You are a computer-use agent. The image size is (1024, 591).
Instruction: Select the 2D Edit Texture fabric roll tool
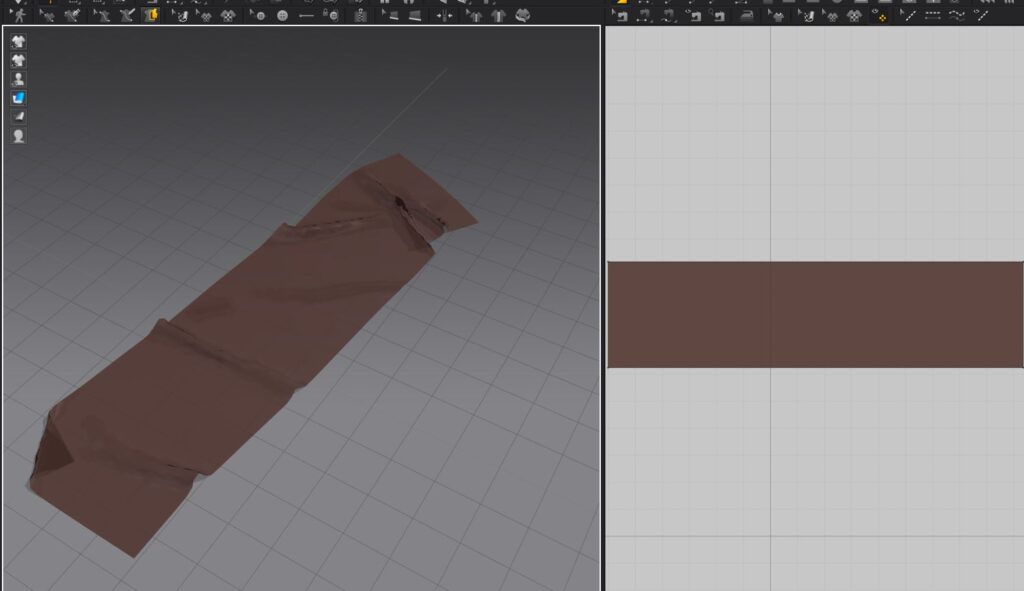[807, 15]
